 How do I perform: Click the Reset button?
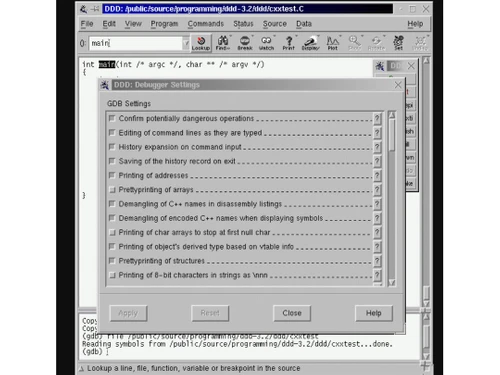[x=210, y=313]
